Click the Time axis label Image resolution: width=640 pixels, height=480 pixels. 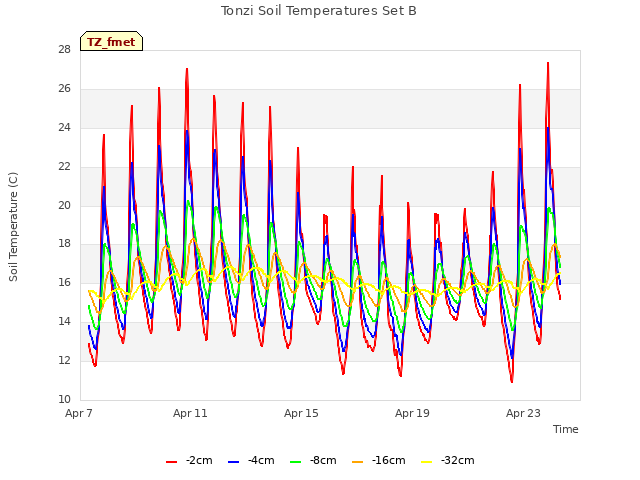click(566, 429)
